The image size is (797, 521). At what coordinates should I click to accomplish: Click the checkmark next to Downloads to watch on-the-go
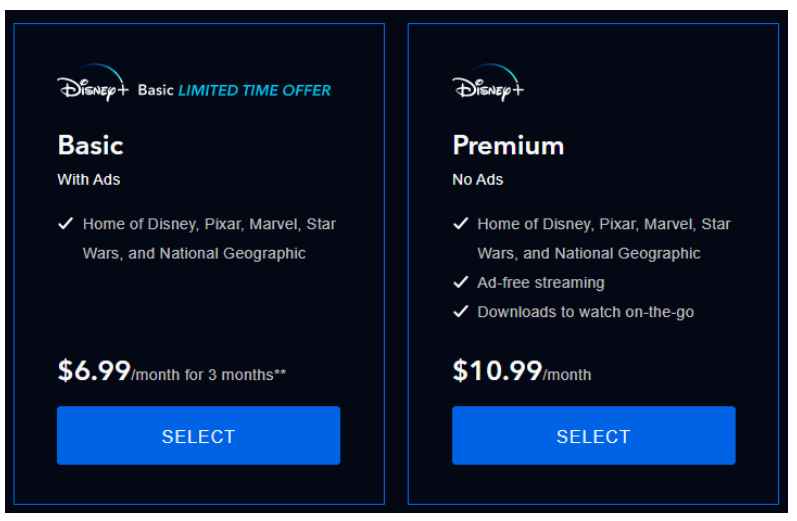coord(461,312)
